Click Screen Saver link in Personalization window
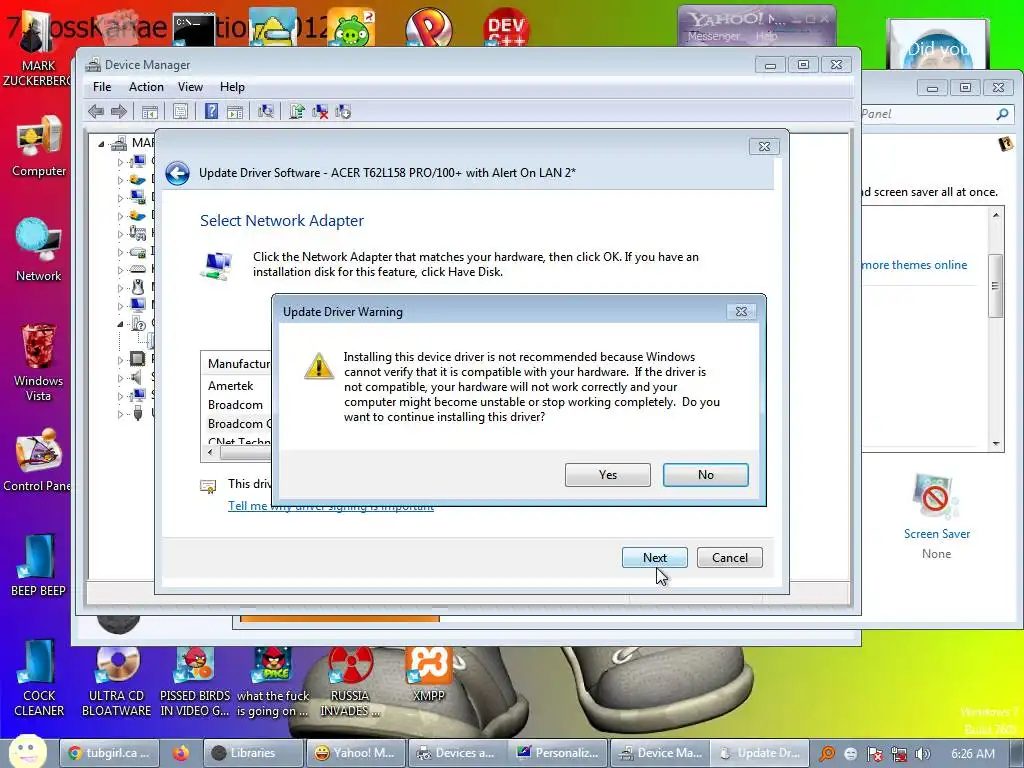 coord(936,534)
